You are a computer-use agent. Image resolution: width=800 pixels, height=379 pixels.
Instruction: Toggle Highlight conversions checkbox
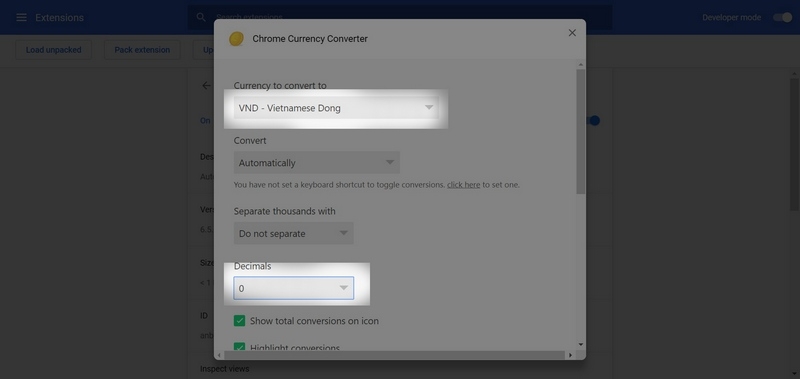[x=239, y=347]
